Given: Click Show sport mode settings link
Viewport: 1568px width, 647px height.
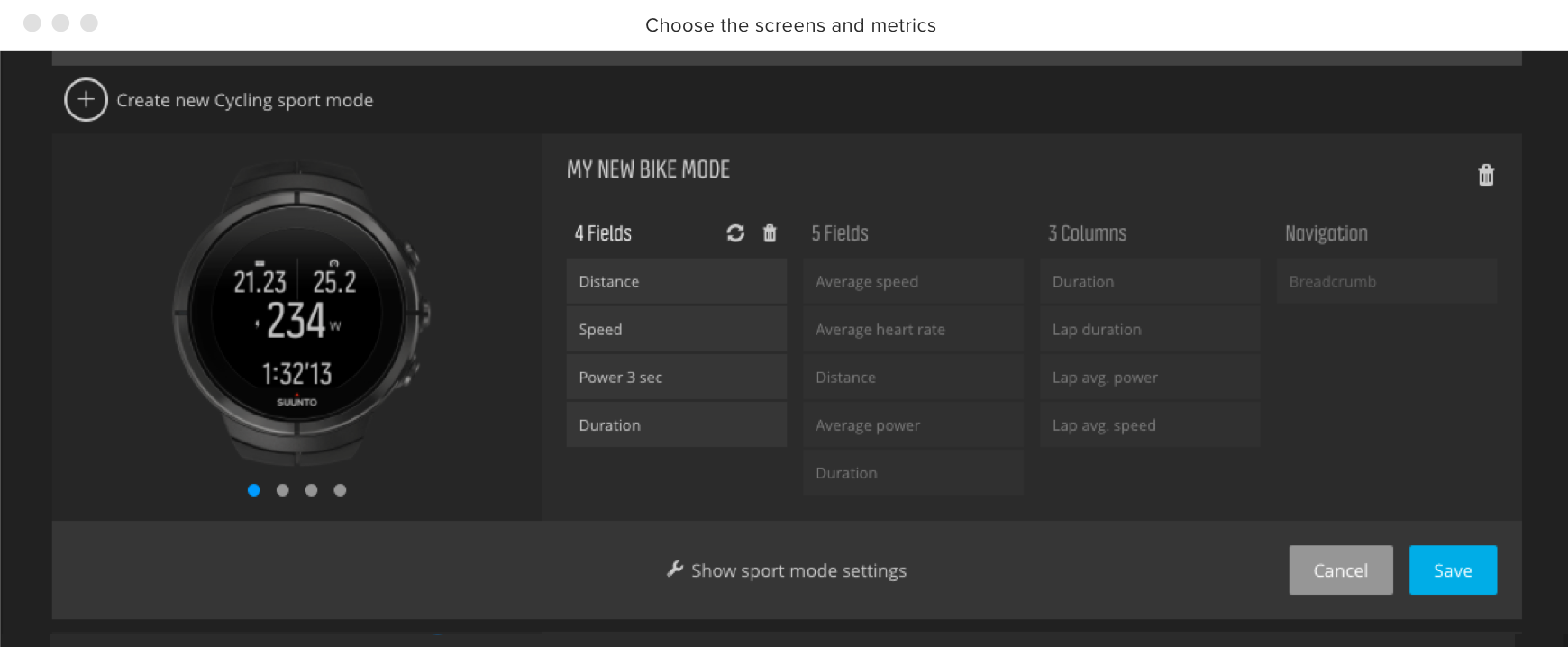Looking at the screenshot, I should [798, 570].
